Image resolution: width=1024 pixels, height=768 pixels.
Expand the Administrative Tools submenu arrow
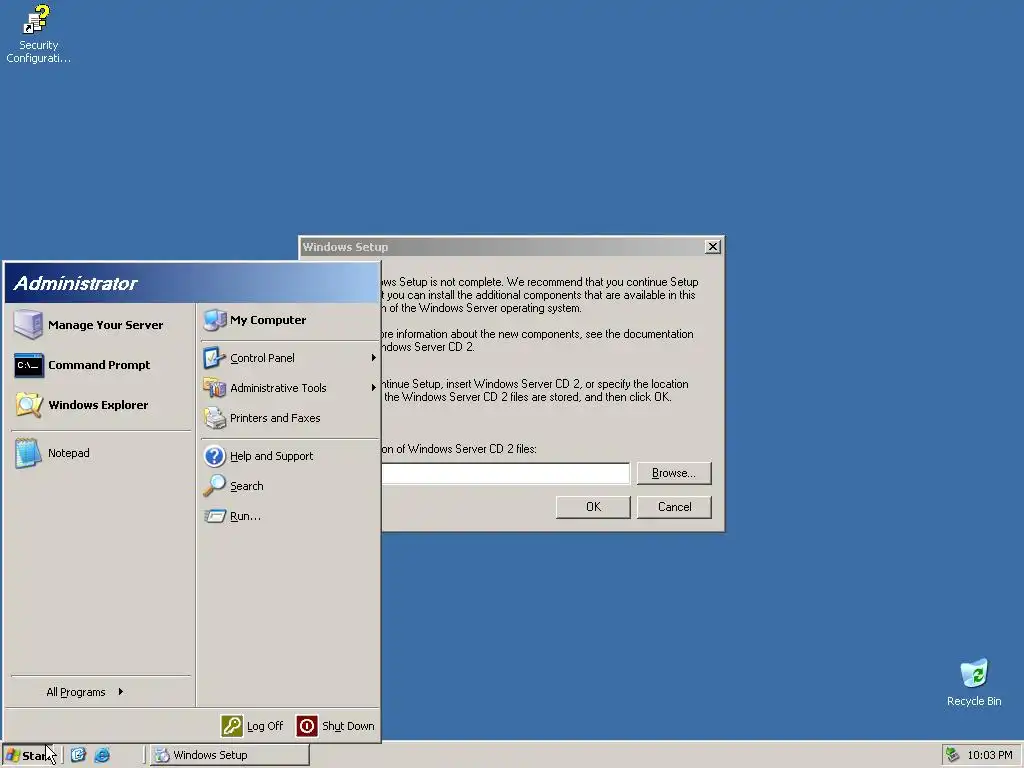click(374, 388)
